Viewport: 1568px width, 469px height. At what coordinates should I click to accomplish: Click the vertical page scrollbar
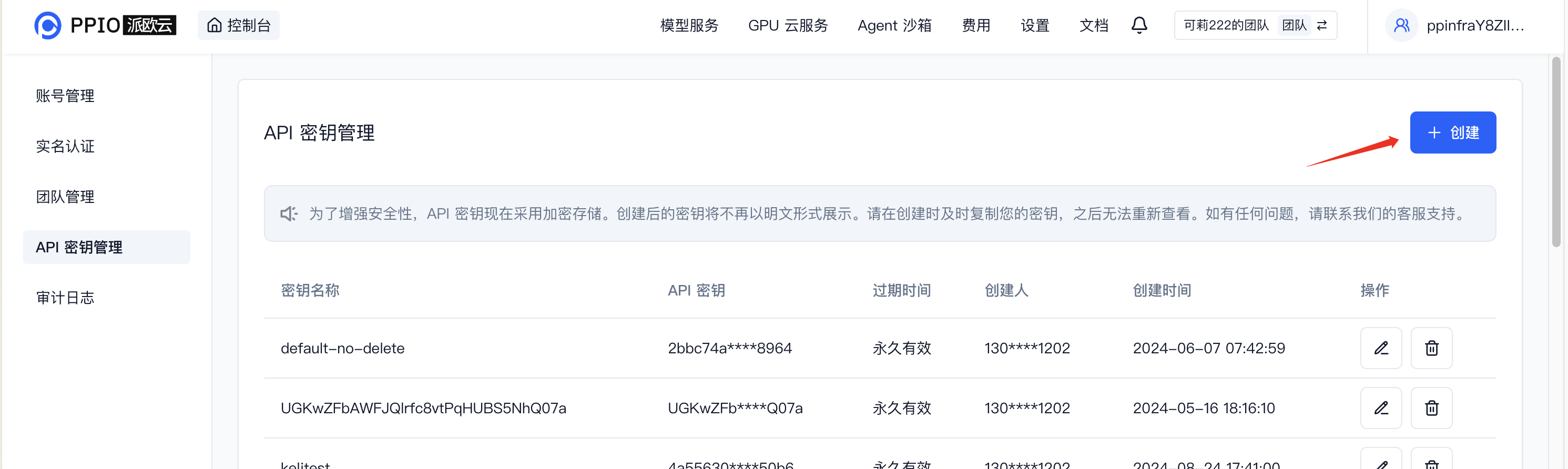pos(1556,152)
